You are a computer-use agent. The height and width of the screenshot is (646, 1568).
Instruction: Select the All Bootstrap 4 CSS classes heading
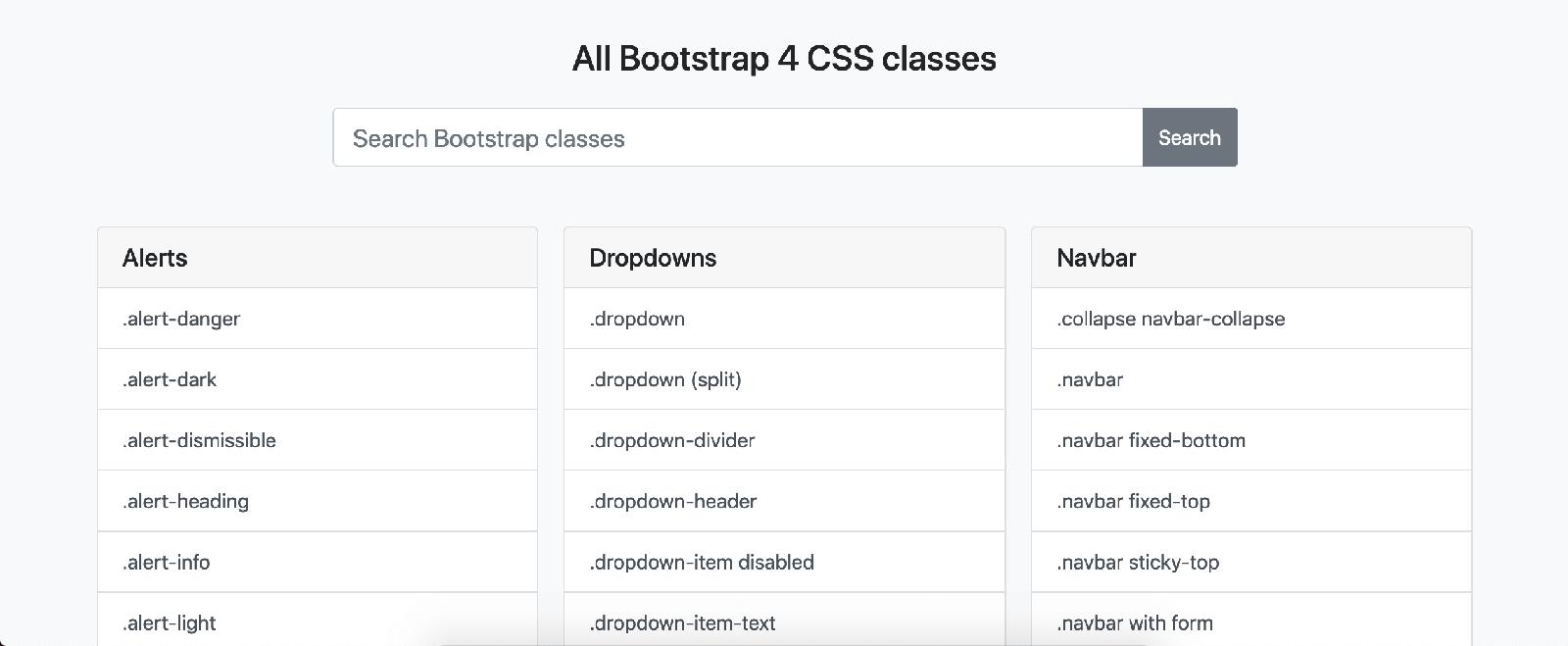coord(784,59)
